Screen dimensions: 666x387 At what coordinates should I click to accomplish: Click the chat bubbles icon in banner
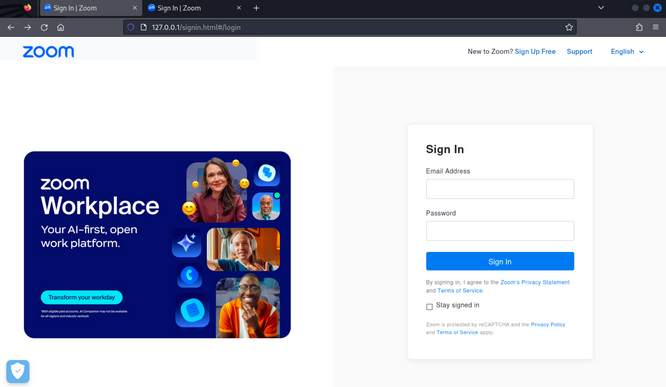click(267, 173)
